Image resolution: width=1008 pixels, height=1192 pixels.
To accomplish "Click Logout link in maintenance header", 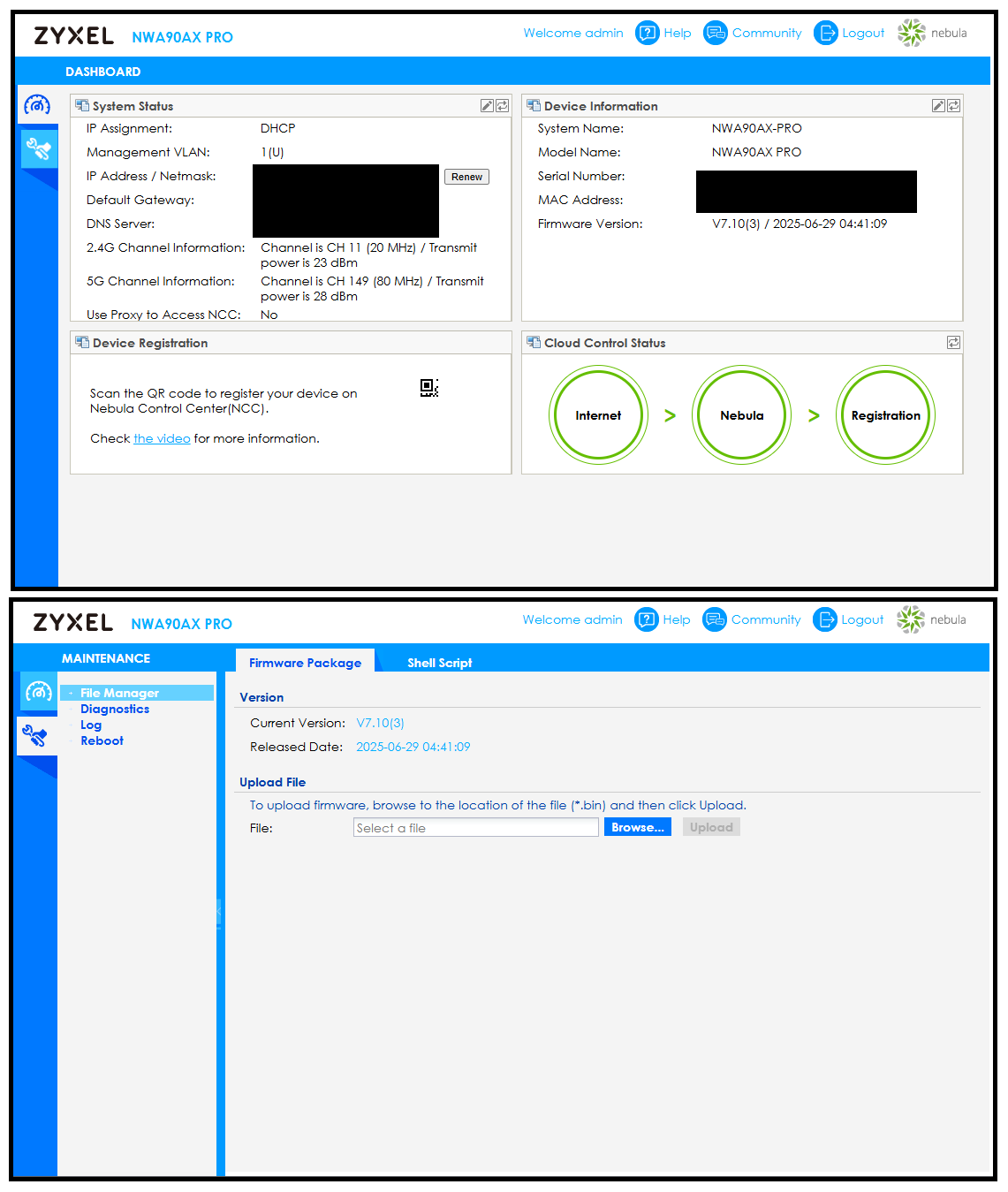I will coord(862,619).
